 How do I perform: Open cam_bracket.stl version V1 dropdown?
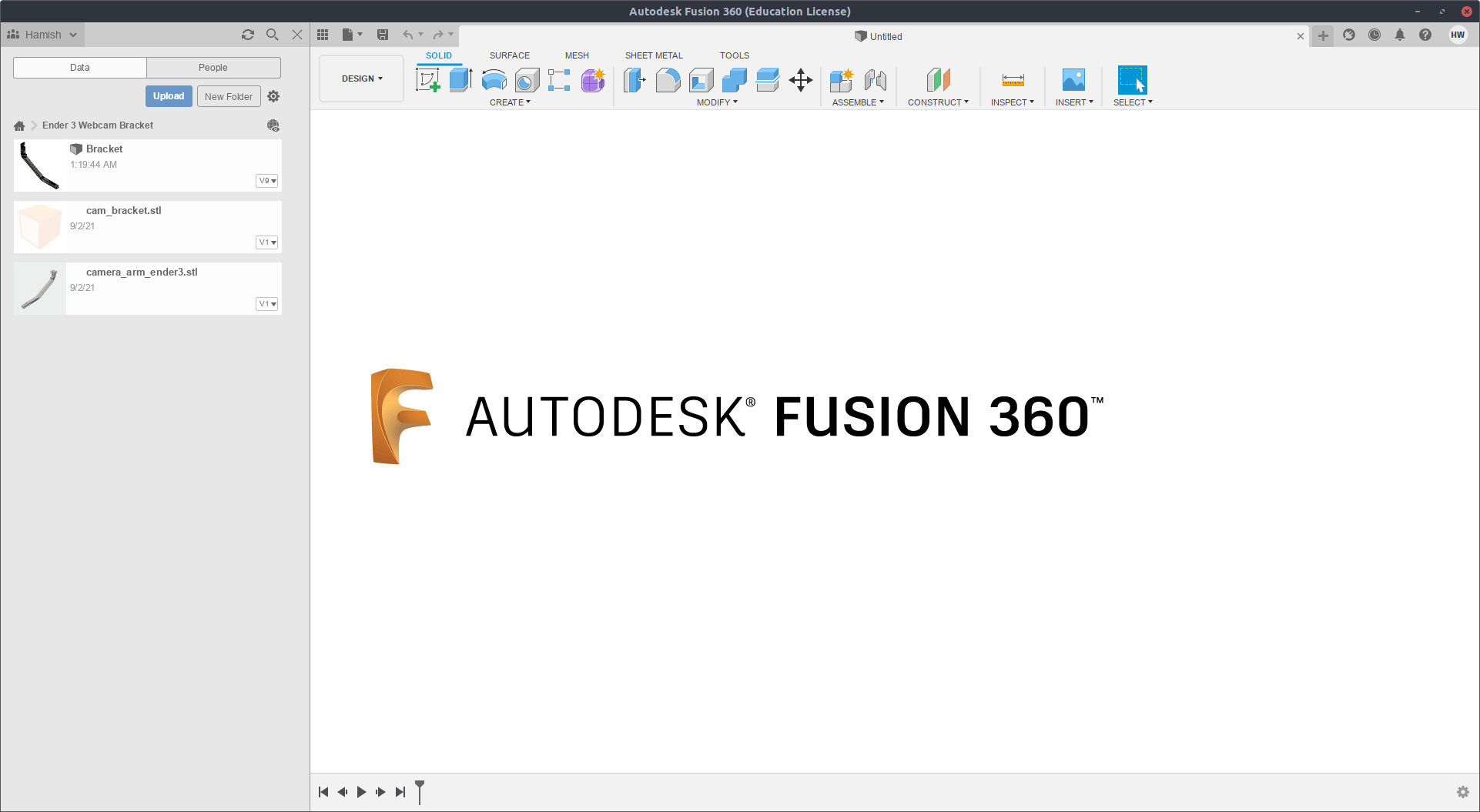(266, 242)
